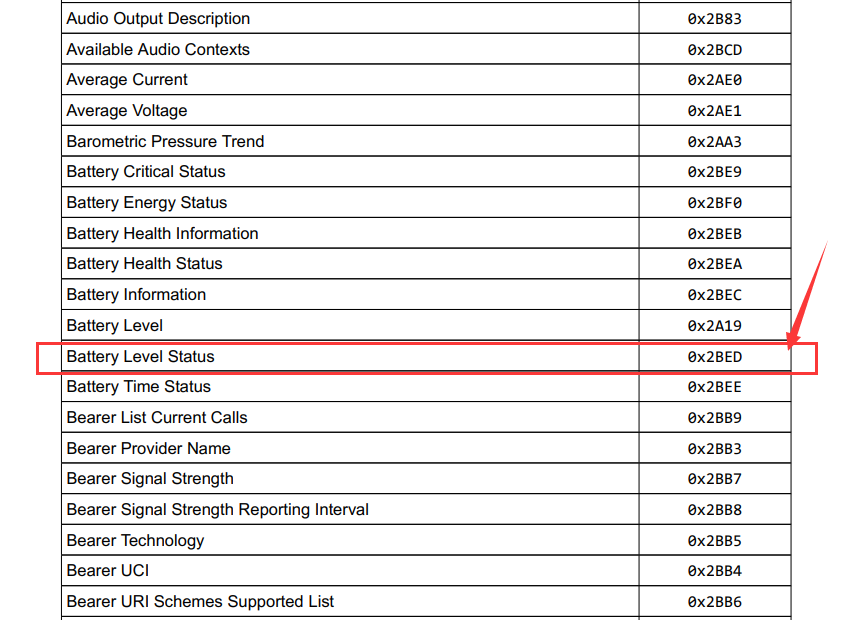Select 'Battery Level Status' text
The height and width of the screenshot is (620, 845).
point(140,356)
